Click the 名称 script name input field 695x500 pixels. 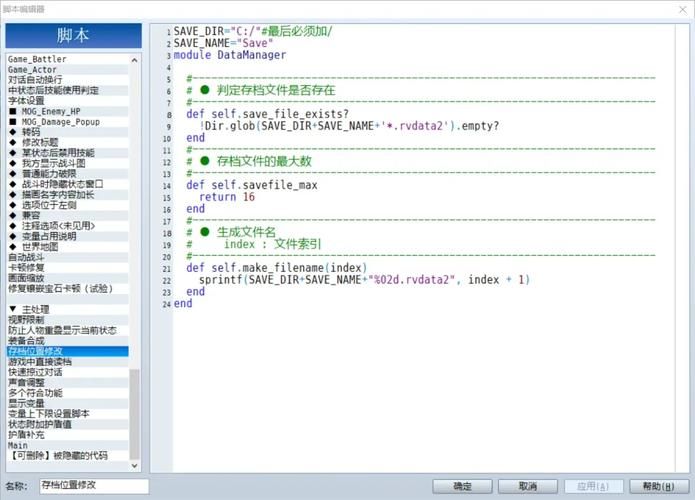(x=93, y=486)
